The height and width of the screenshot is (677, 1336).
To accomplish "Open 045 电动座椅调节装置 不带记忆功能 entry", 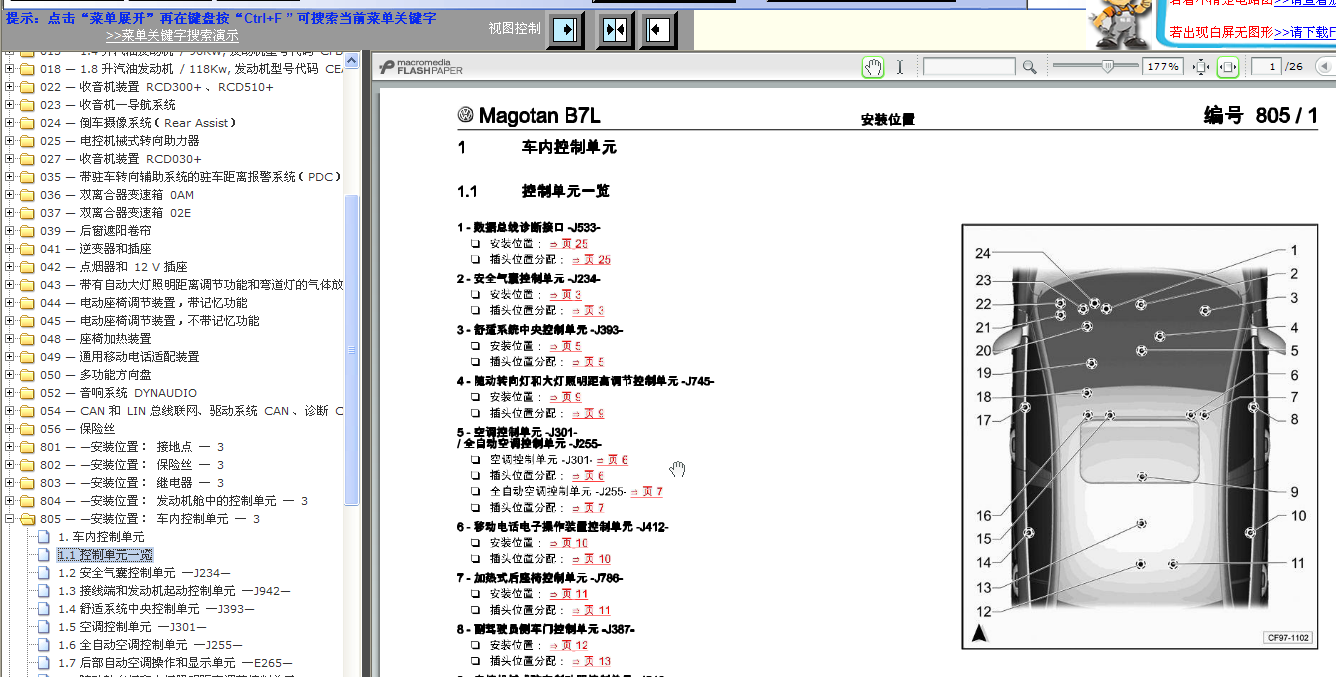I will click(149, 321).
